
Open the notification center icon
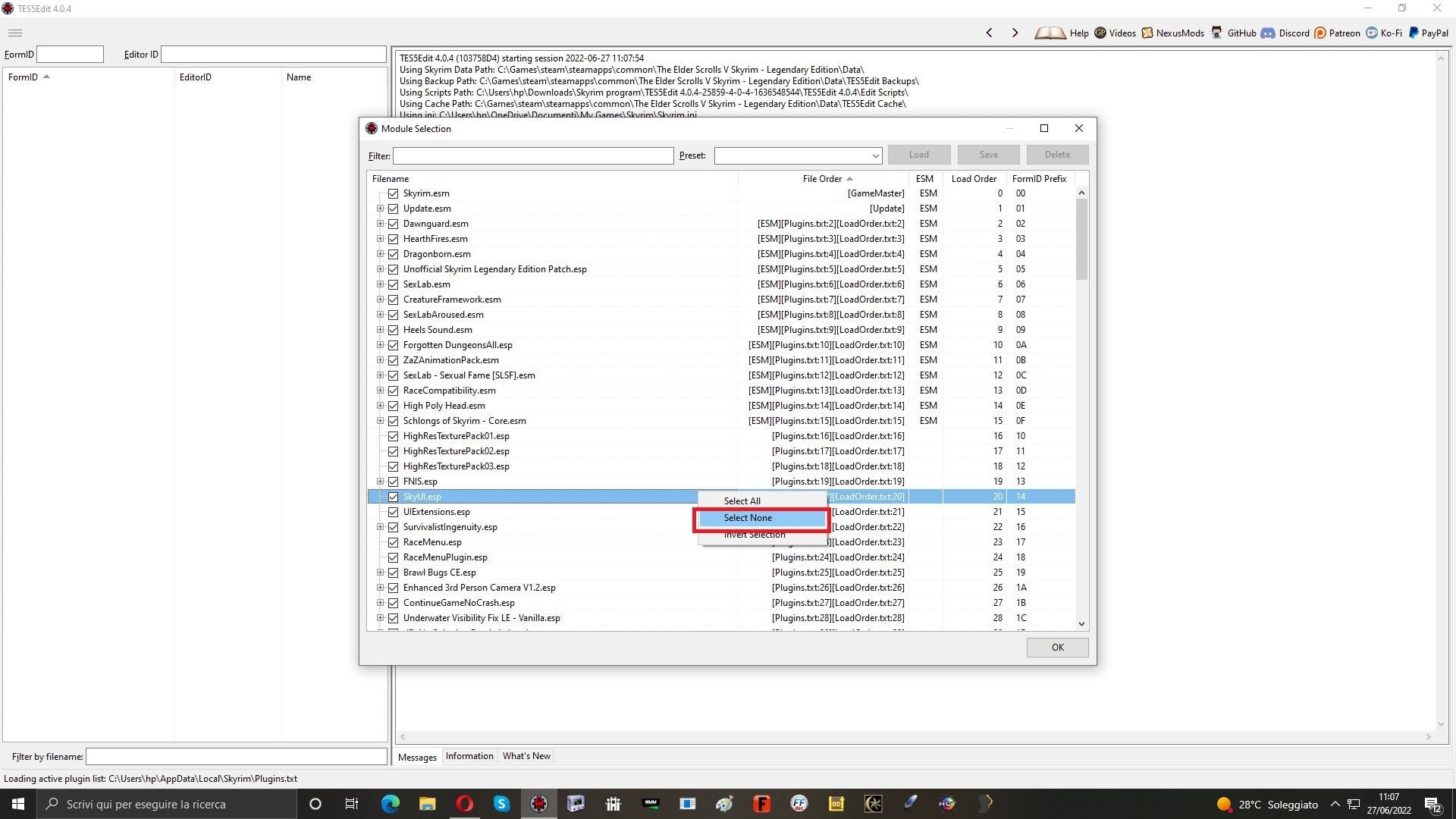1432,804
